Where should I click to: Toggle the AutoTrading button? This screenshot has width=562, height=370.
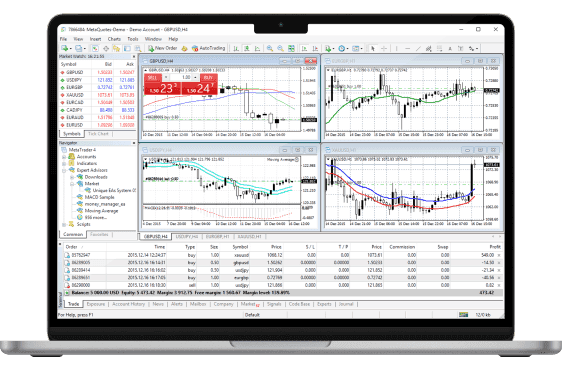(x=209, y=48)
